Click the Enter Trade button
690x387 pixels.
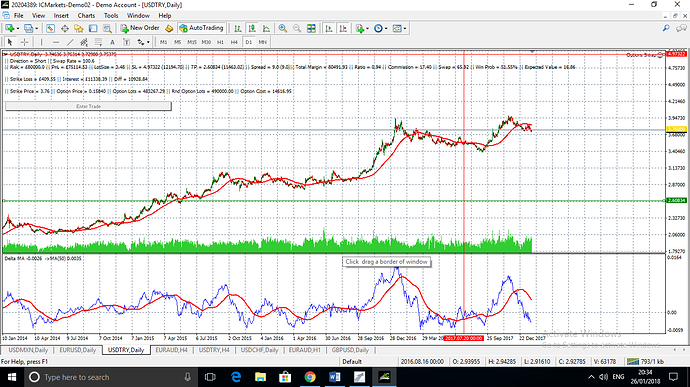click(88, 106)
